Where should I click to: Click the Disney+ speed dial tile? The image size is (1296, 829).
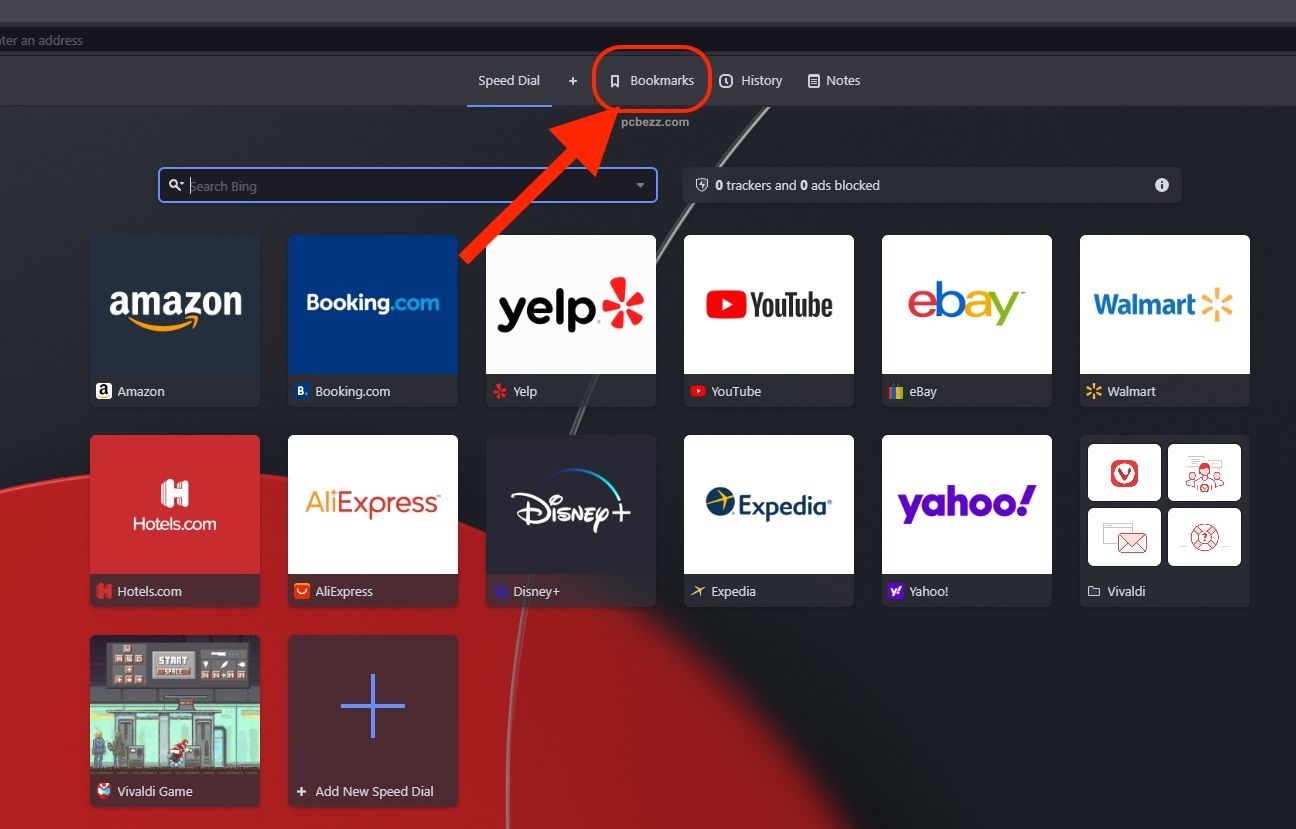pyautogui.click(x=571, y=505)
